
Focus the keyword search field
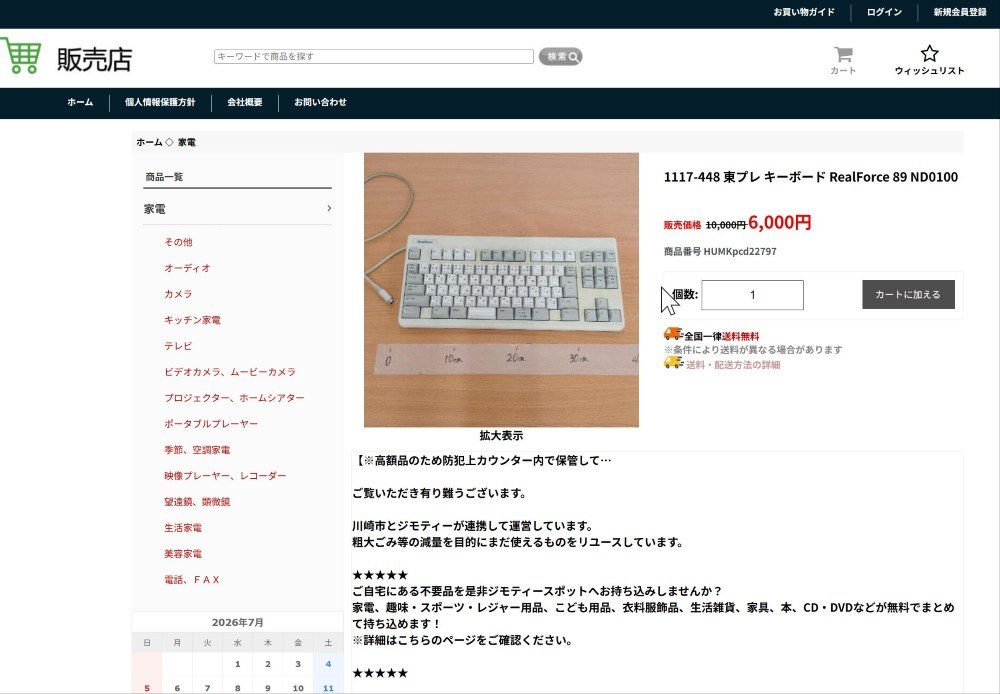click(374, 56)
